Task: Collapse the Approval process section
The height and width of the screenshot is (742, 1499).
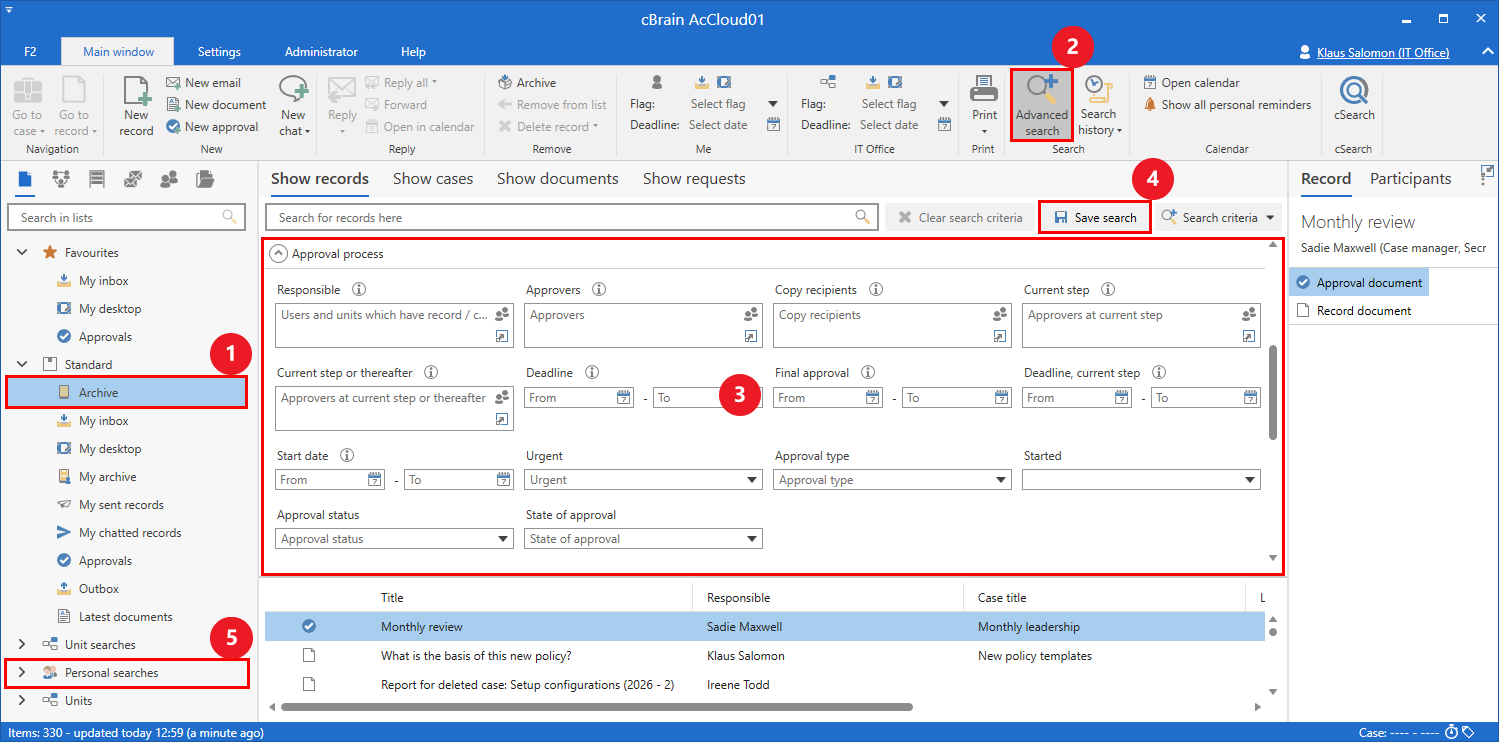Action: coord(279,254)
